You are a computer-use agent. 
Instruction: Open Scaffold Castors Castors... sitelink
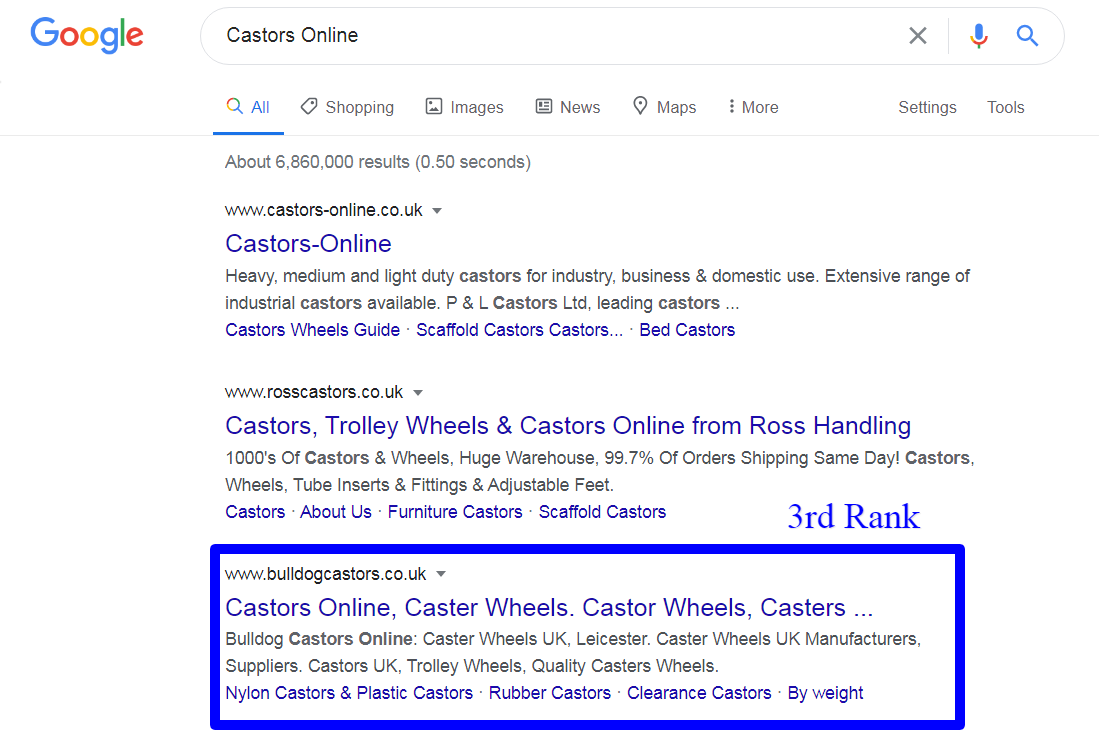519,330
